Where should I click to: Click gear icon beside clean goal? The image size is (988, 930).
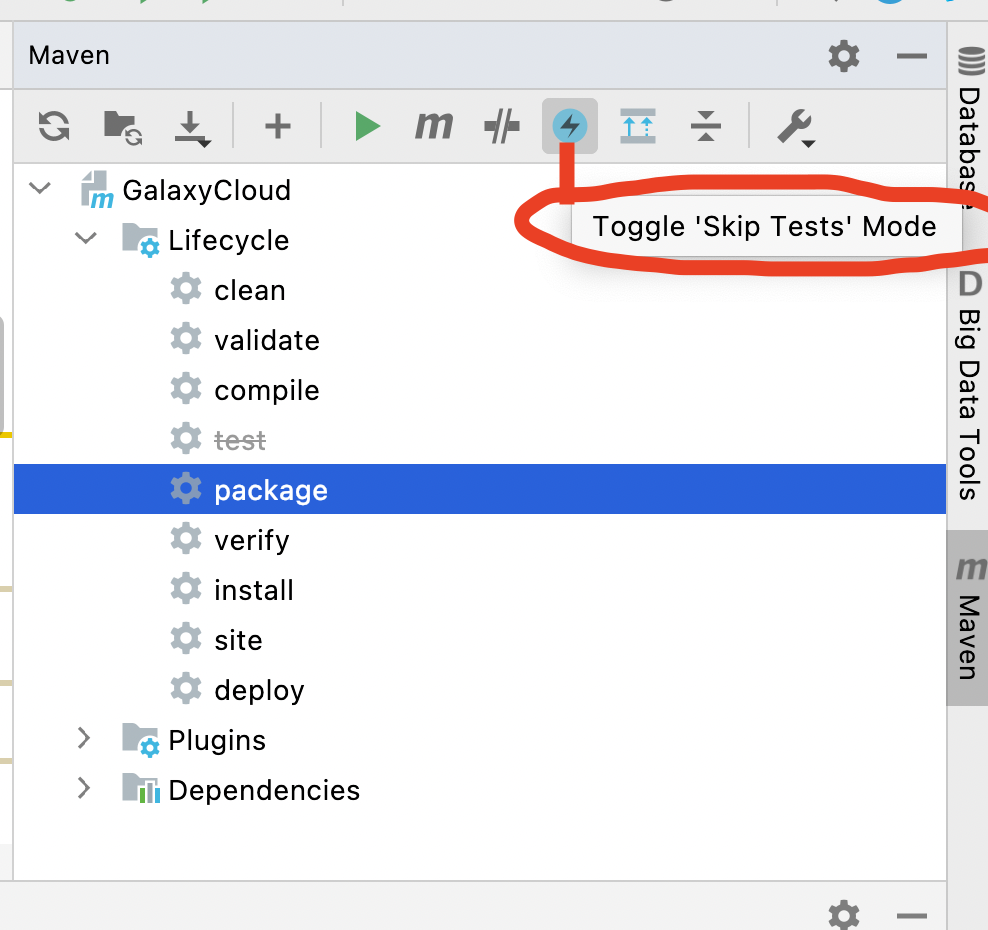click(186, 289)
